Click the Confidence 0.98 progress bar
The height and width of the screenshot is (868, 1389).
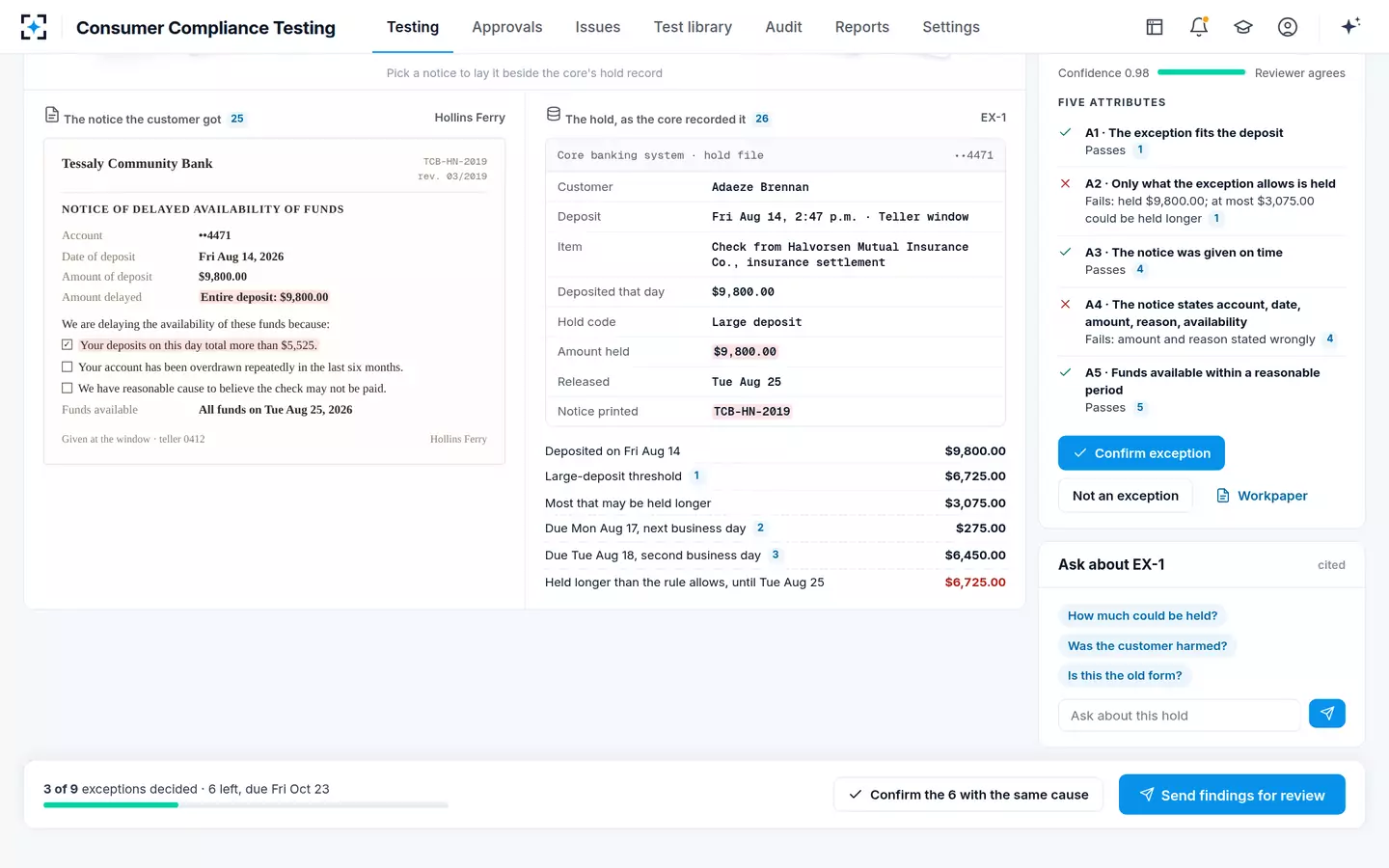pyautogui.click(x=1202, y=72)
